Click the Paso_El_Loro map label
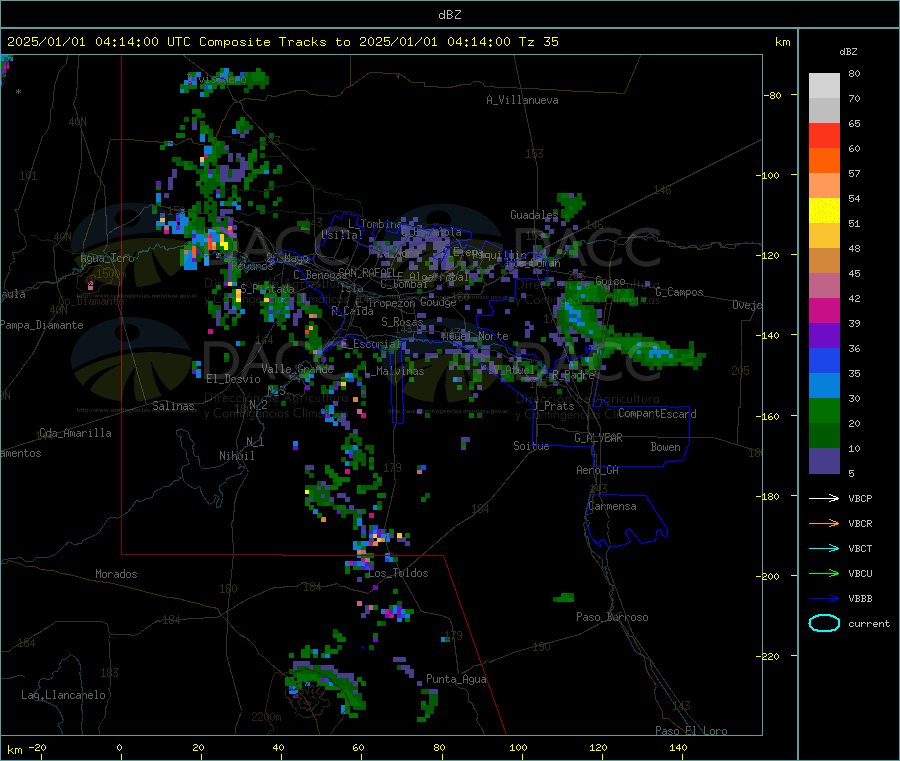 click(691, 731)
